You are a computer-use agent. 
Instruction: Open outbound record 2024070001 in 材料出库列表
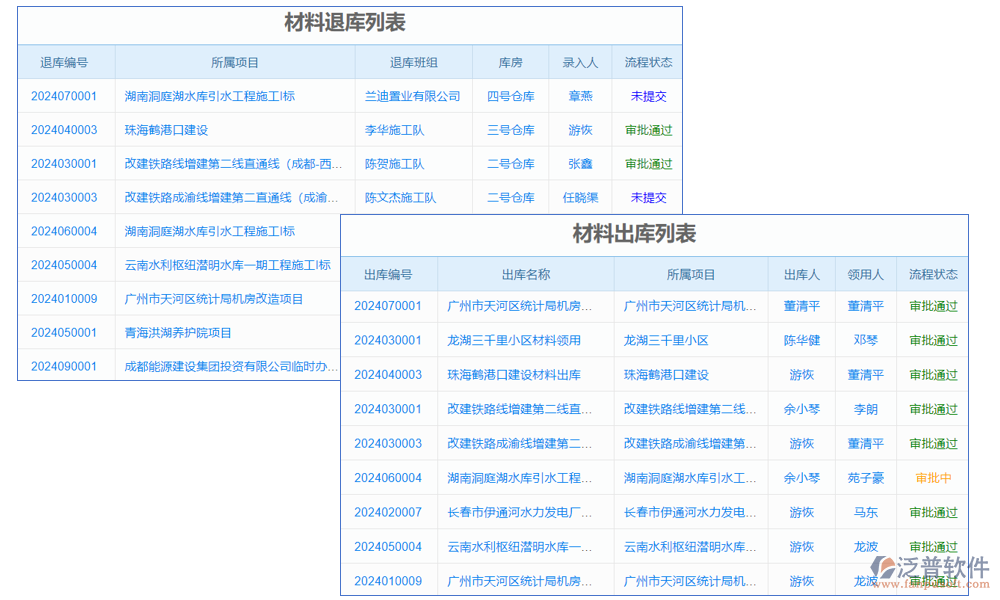[x=389, y=307]
